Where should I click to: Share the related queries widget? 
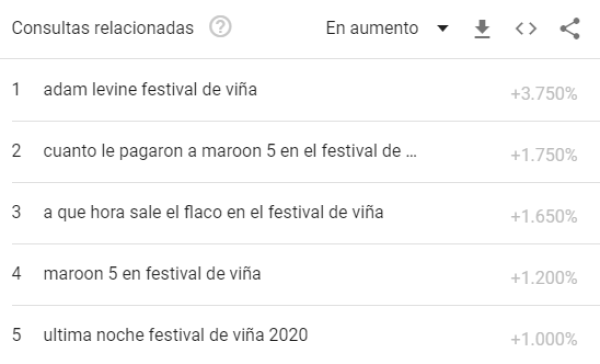570,29
